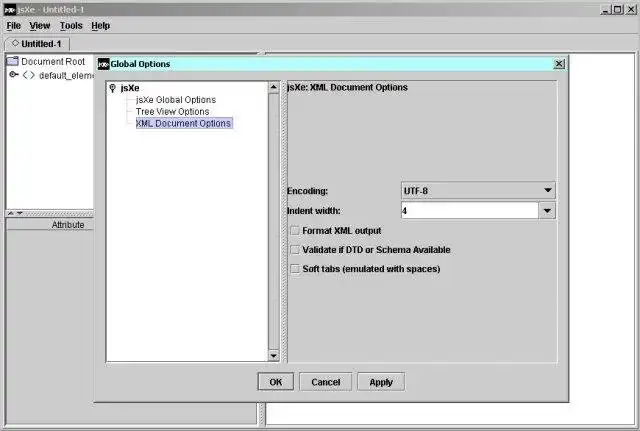Screen dimensions: 640x431
Task: Click the Apply button
Action: 381,382
